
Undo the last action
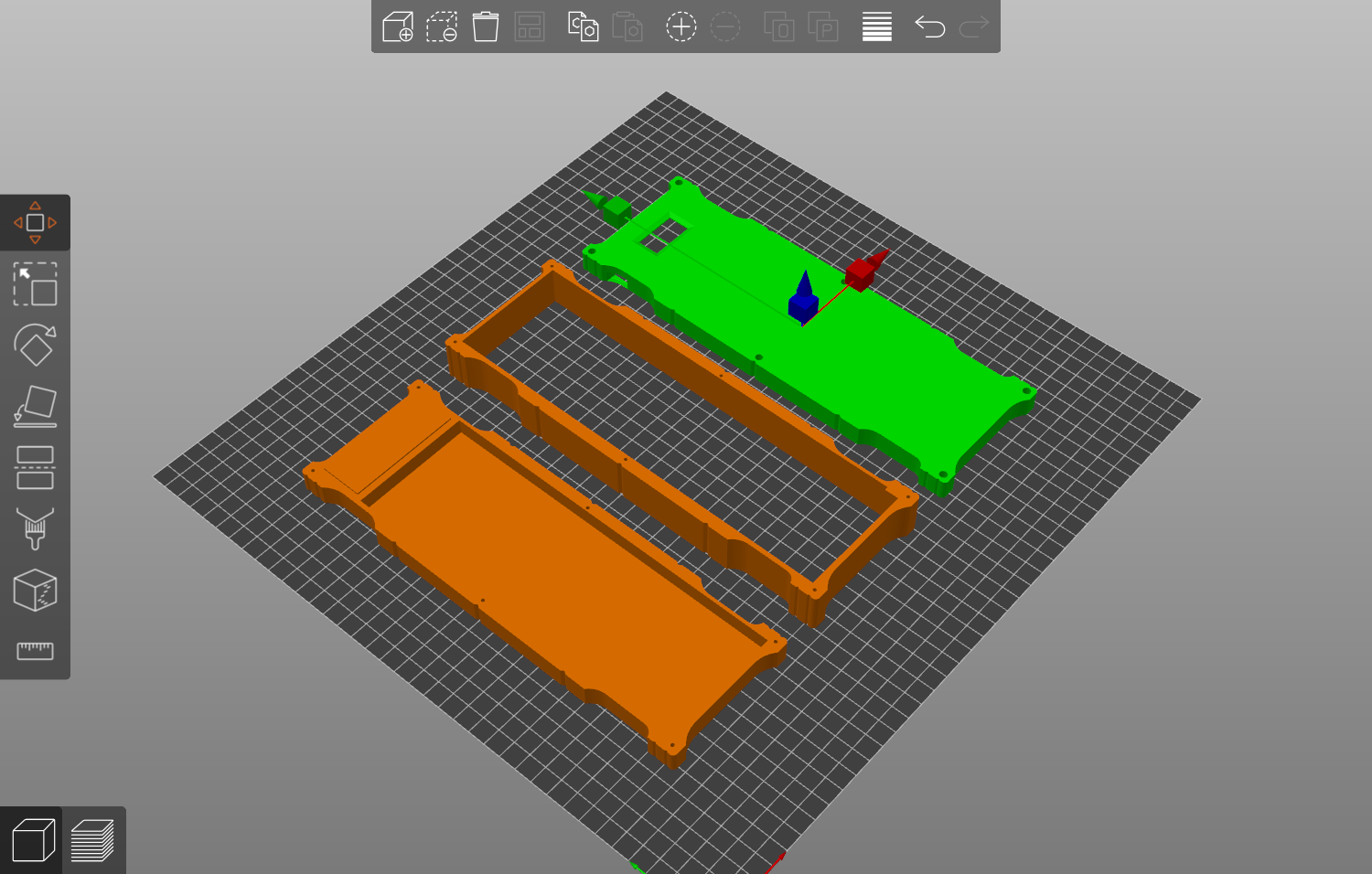(929, 27)
